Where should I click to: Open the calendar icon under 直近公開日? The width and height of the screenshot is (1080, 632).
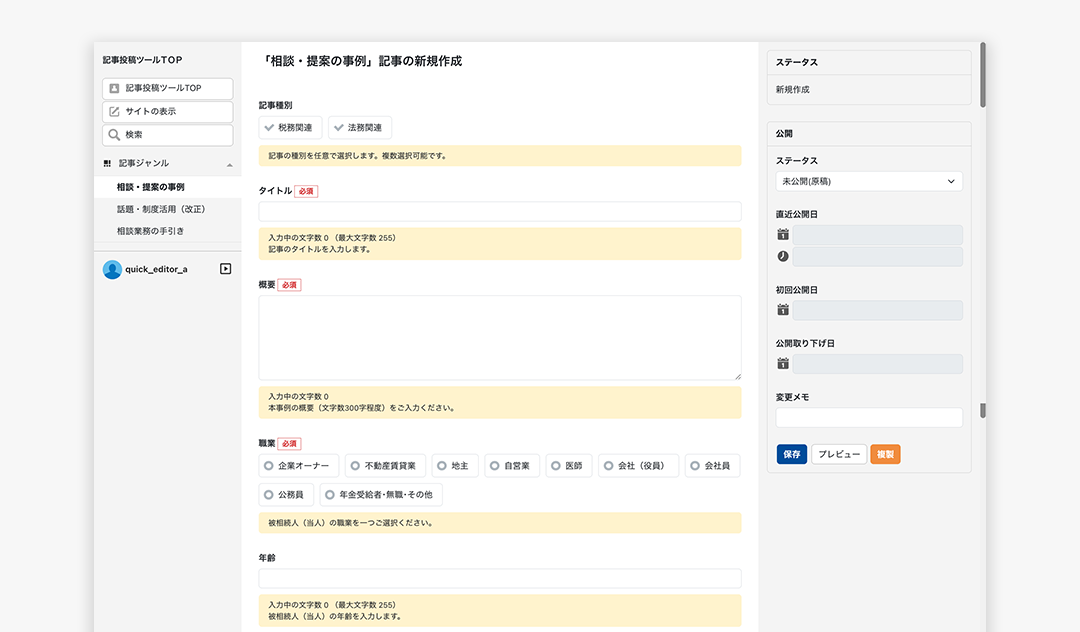pyautogui.click(x=781, y=233)
